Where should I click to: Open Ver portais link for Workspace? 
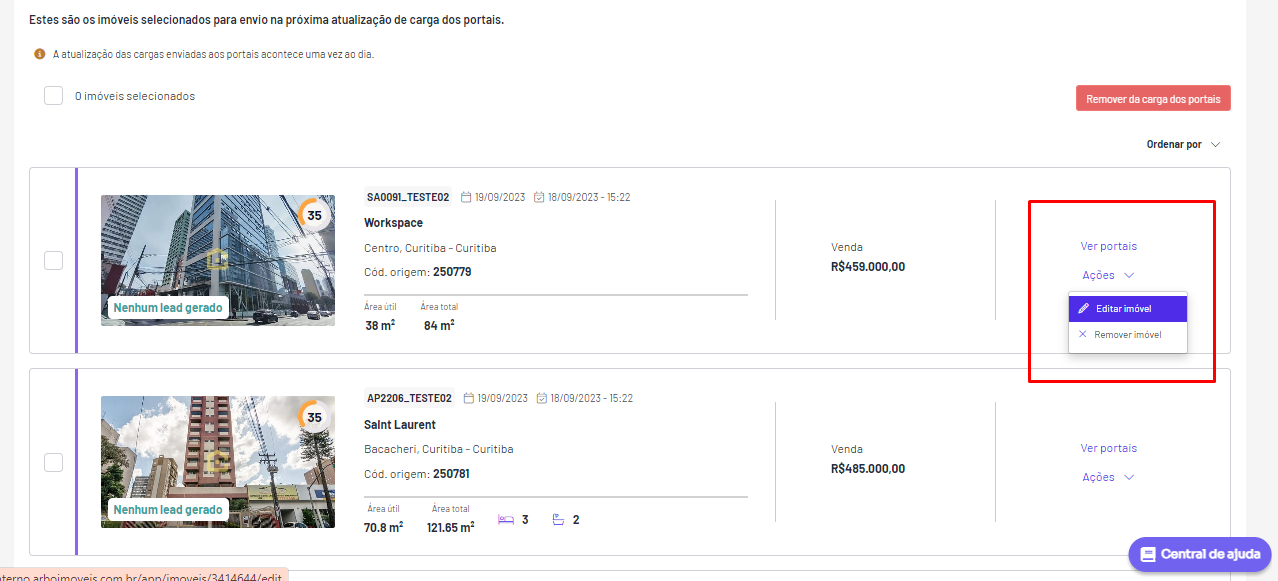click(1108, 246)
